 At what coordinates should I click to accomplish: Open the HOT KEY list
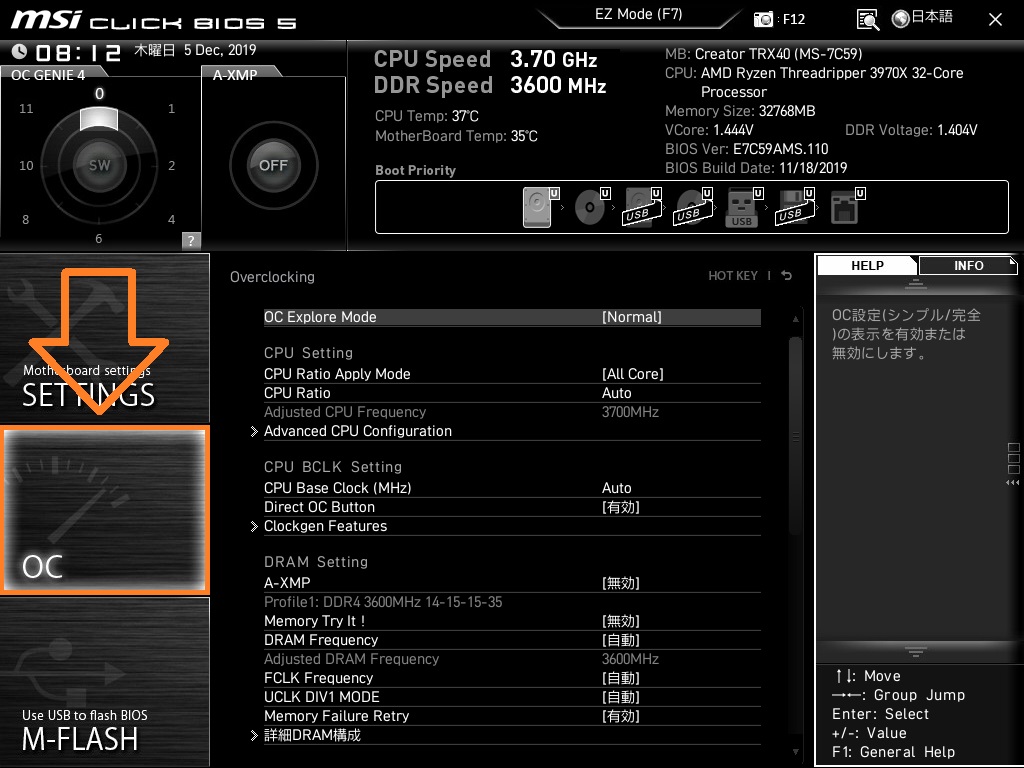coord(733,276)
